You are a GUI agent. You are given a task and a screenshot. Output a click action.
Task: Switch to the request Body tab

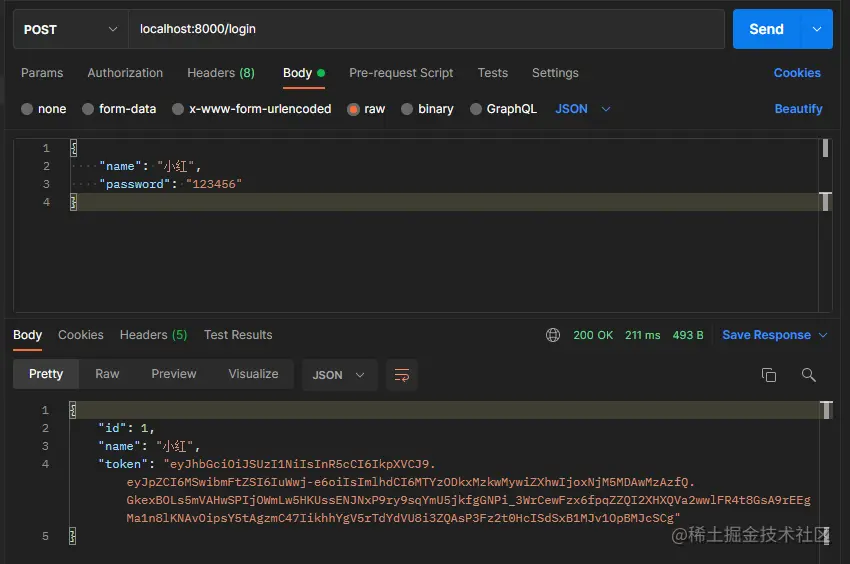click(304, 73)
